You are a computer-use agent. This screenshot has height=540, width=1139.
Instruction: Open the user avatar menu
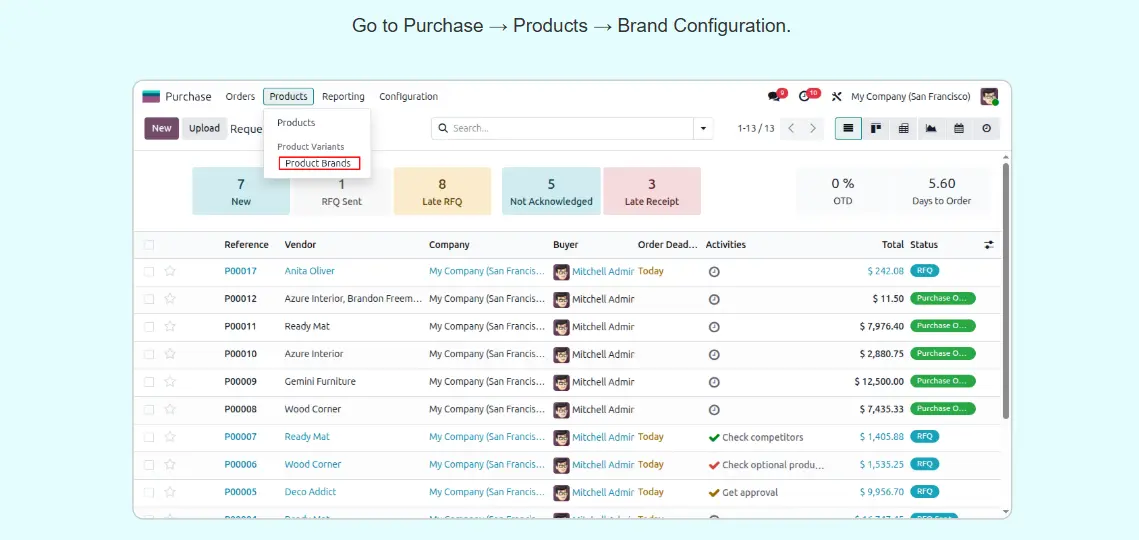coord(989,97)
